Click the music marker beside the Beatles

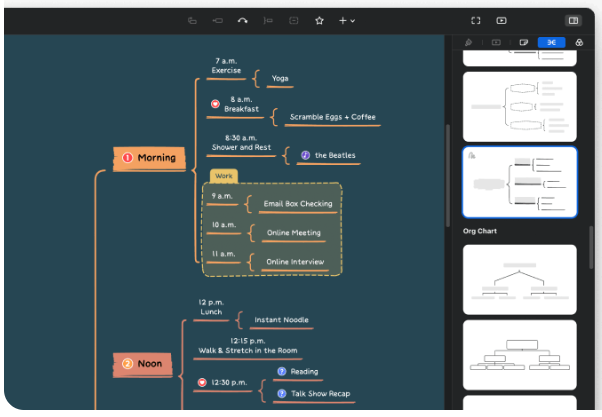click(305, 155)
